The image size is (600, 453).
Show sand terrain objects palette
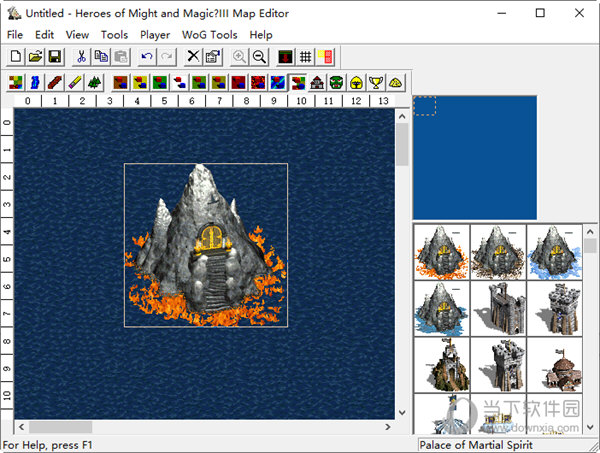[x=140, y=82]
